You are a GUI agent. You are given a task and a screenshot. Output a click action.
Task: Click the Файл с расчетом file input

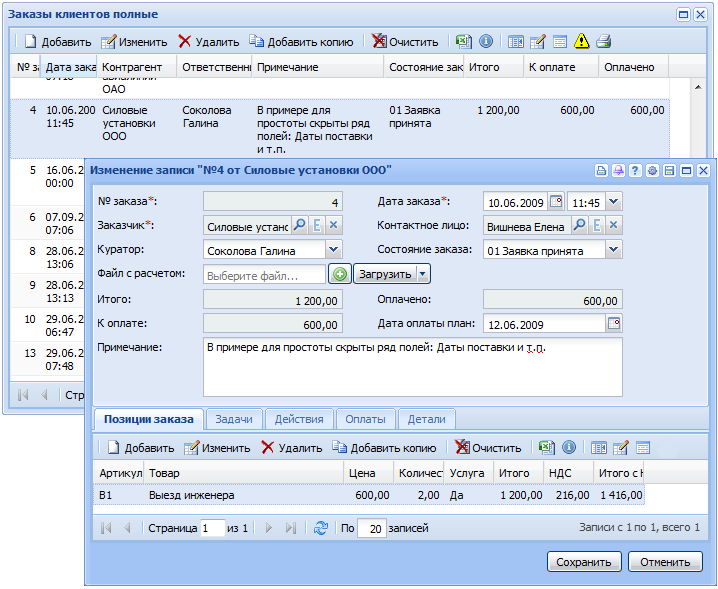(x=264, y=275)
